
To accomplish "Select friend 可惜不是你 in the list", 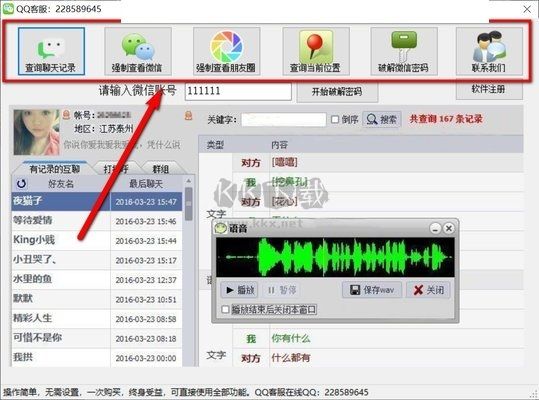I will tap(61, 338).
